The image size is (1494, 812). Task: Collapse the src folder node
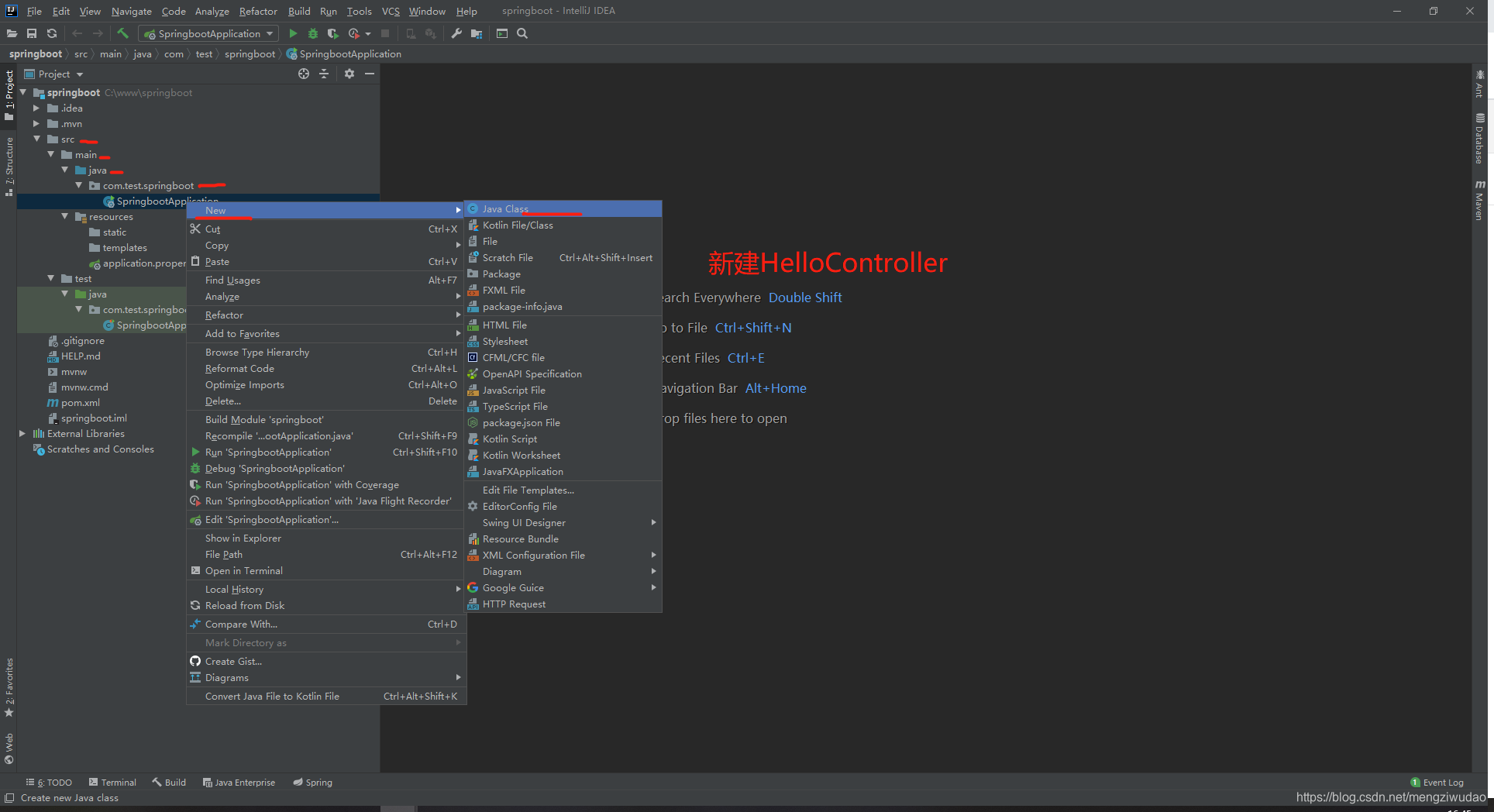[x=36, y=139]
